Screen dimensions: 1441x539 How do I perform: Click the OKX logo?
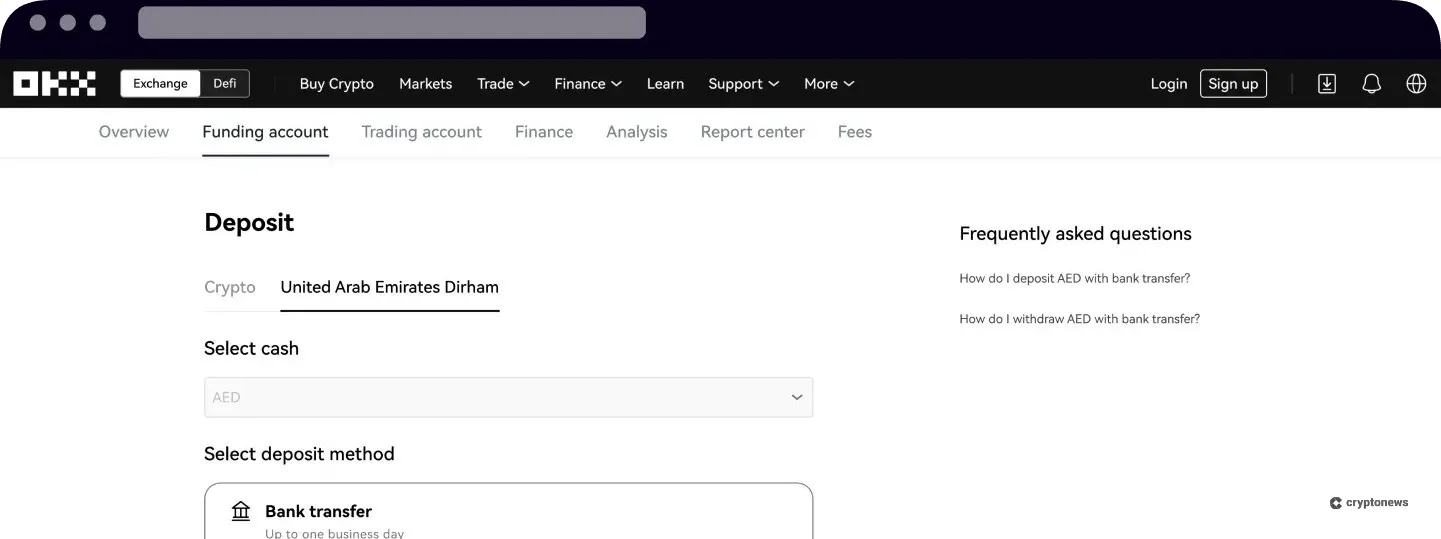coord(55,84)
